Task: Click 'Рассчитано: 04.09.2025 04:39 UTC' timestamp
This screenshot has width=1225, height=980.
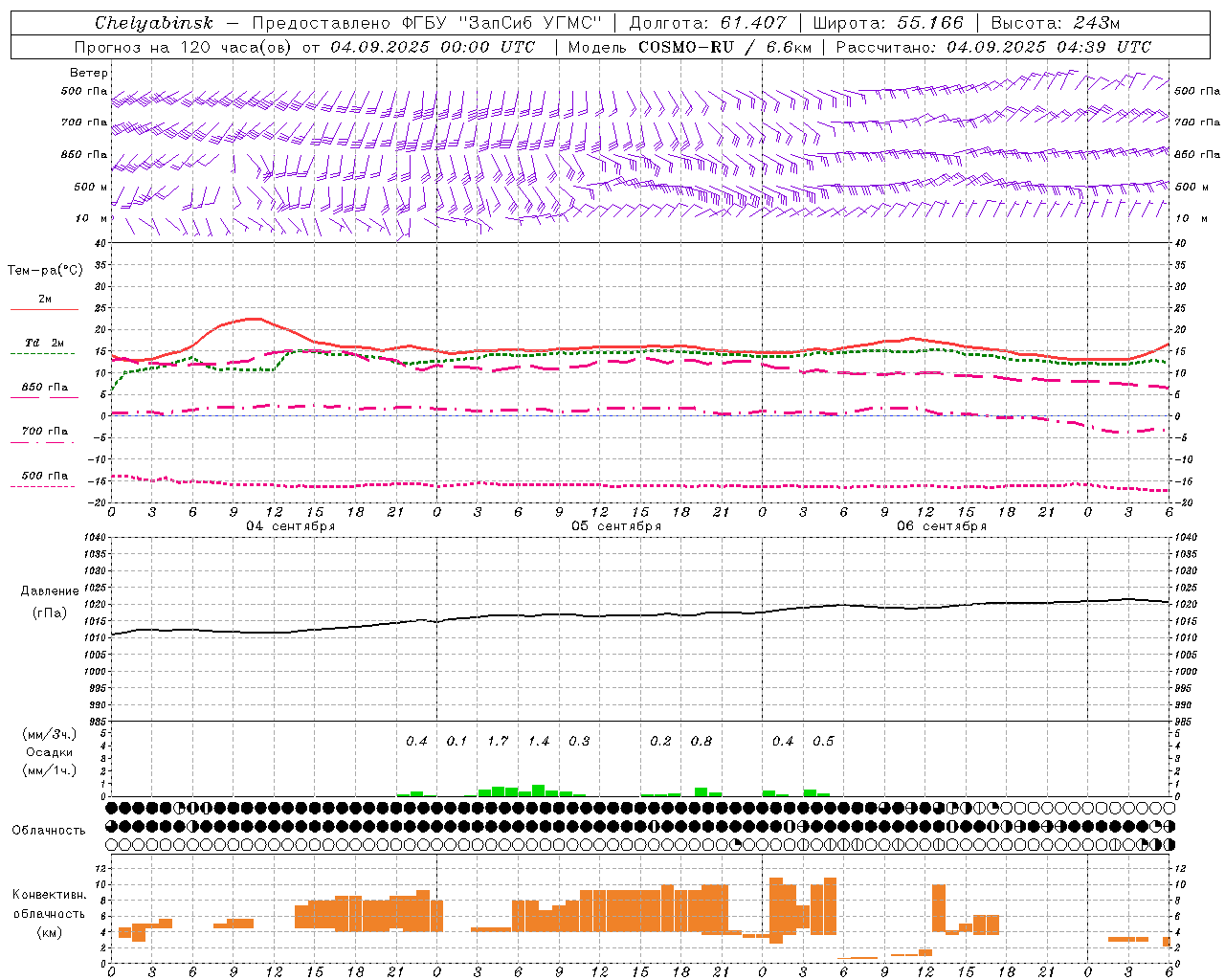Action: pyautogui.click(x=993, y=47)
